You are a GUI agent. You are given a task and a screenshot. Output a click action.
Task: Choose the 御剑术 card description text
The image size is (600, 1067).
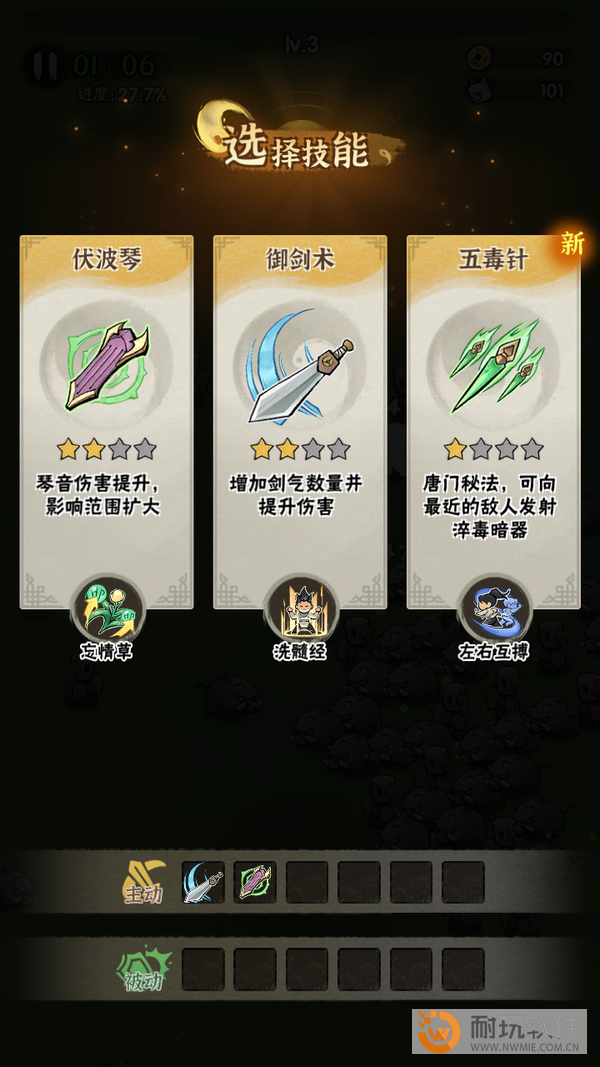tap(296, 495)
